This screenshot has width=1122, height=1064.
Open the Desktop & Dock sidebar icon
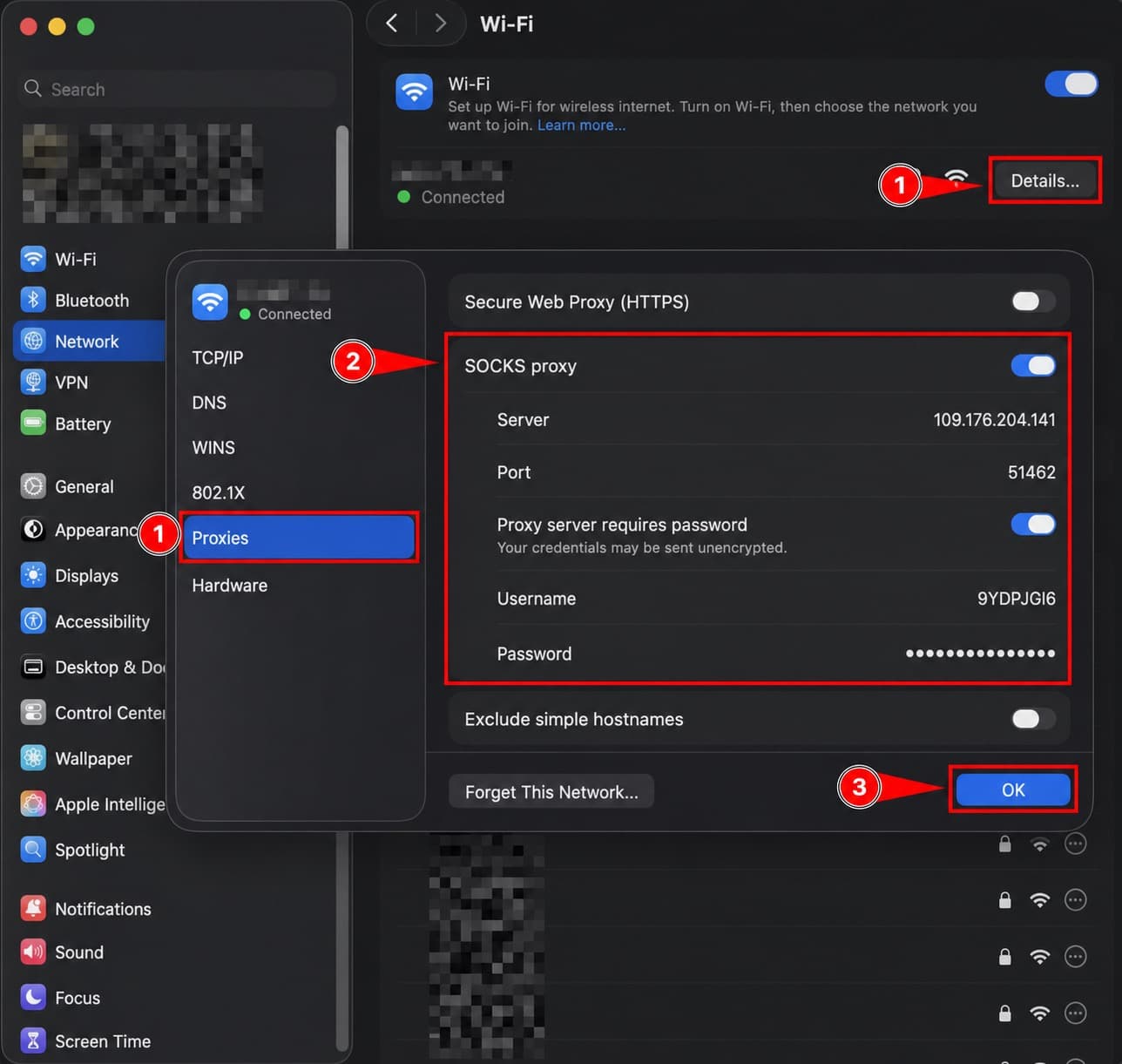click(x=33, y=667)
